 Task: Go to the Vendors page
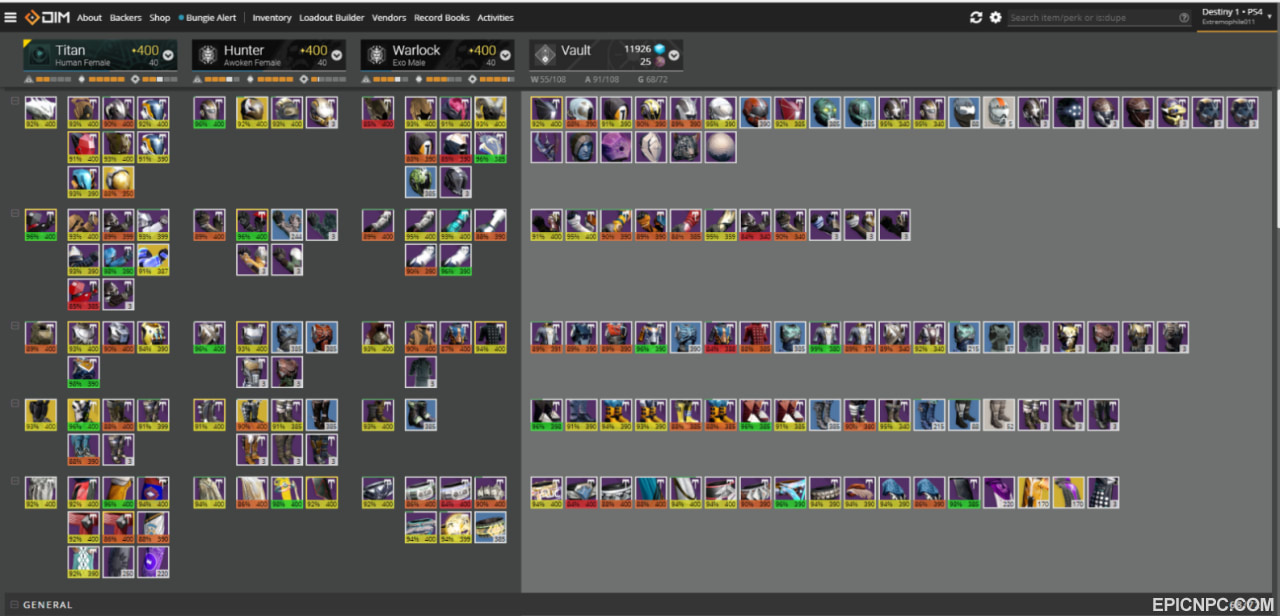pos(389,17)
